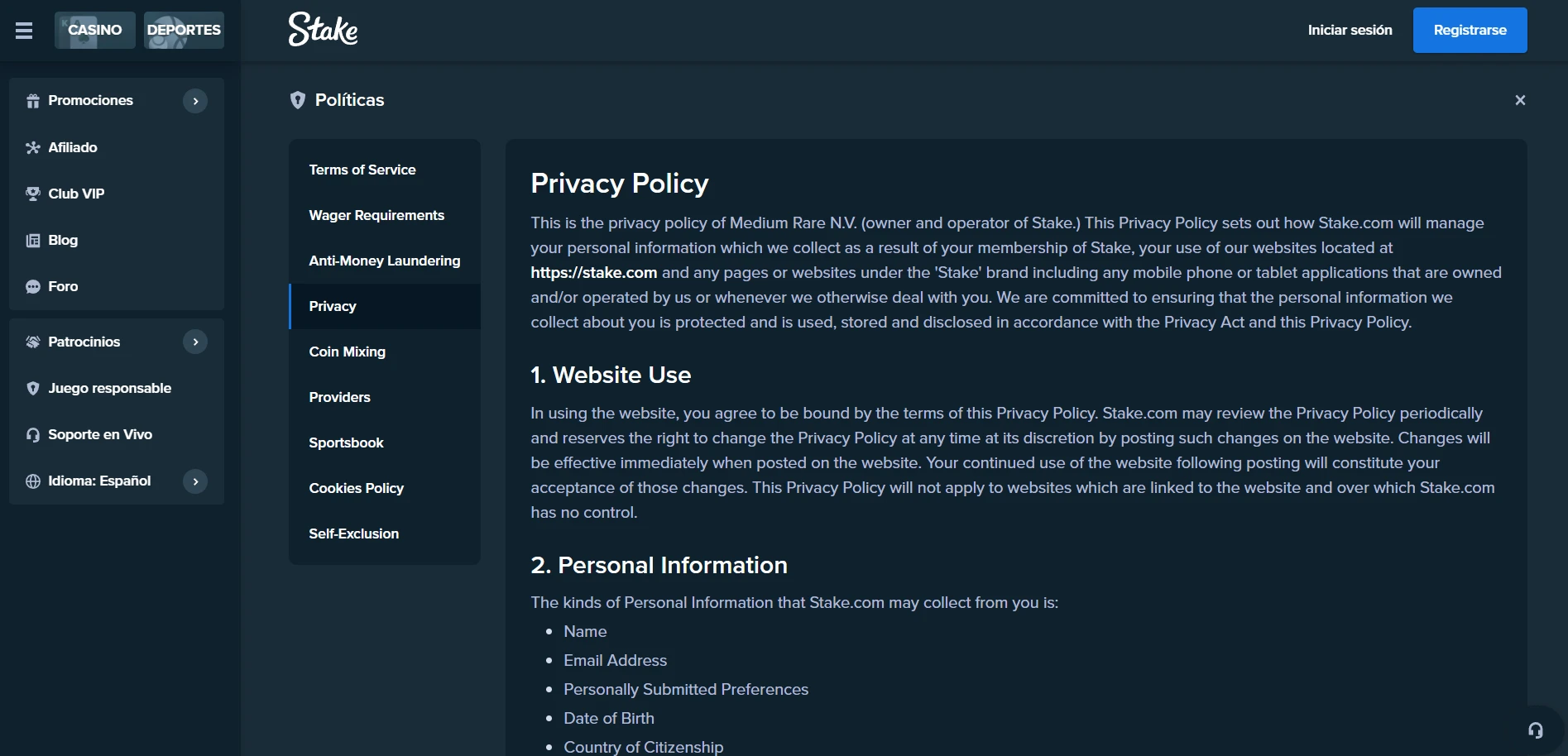Image resolution: width=1568 pixels, height=756 pixels.
Task: Click the Políticas shield icon
Action: (298, 100)
